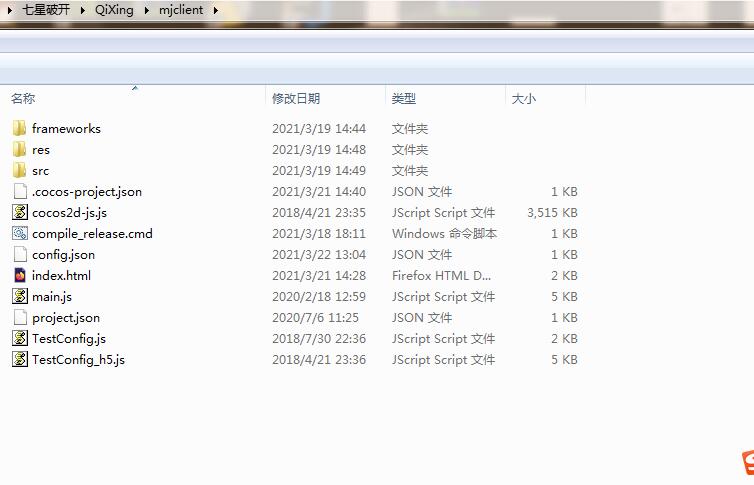Select file name main.js
The image size is (754, 485).
(x=52, y=297)
